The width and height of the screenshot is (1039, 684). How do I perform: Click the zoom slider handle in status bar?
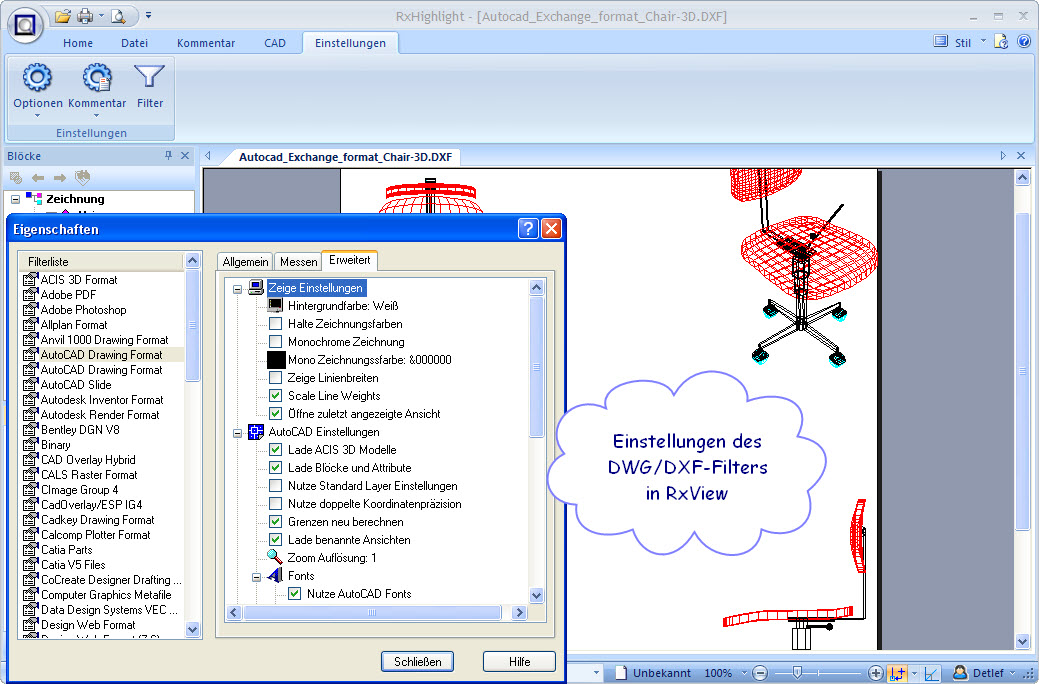click(x=797, y=673)
